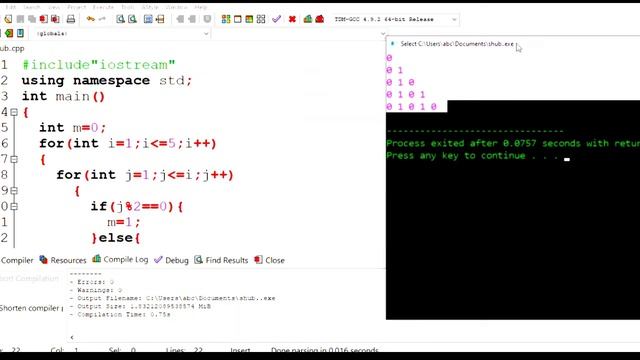Click the Profile Analysis chart icon
Viewport: 640px width, 360px height.
click(308, 19)
